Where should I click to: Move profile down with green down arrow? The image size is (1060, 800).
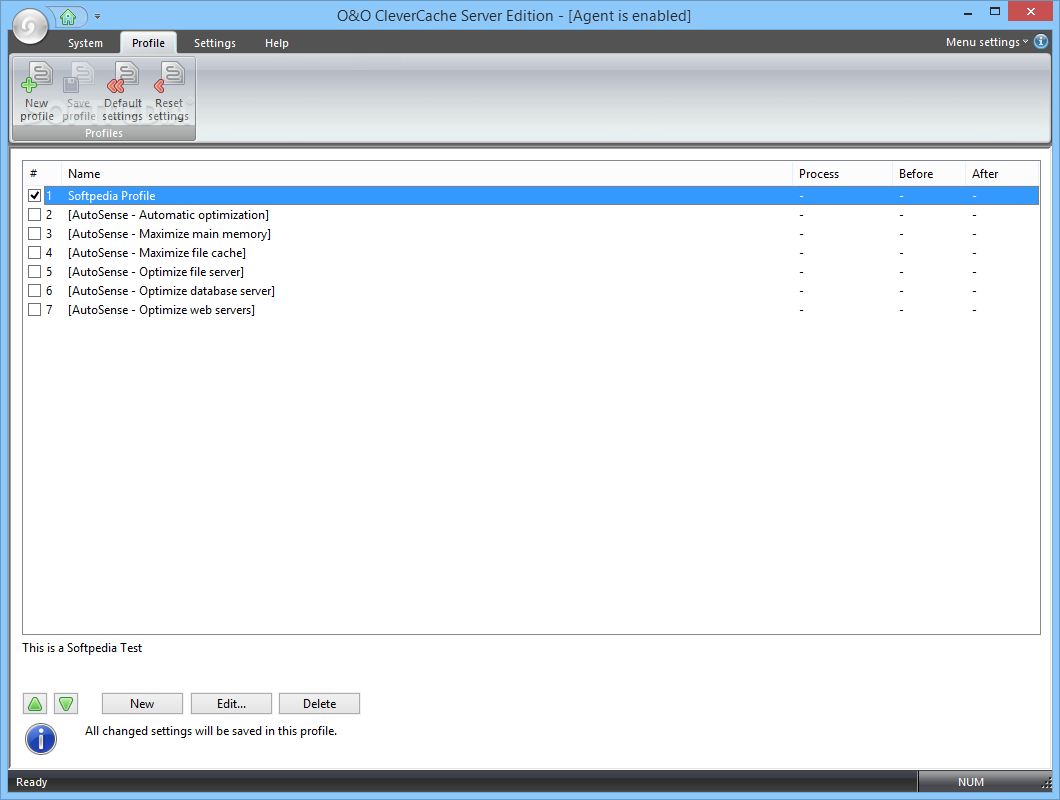click(66, 704)
